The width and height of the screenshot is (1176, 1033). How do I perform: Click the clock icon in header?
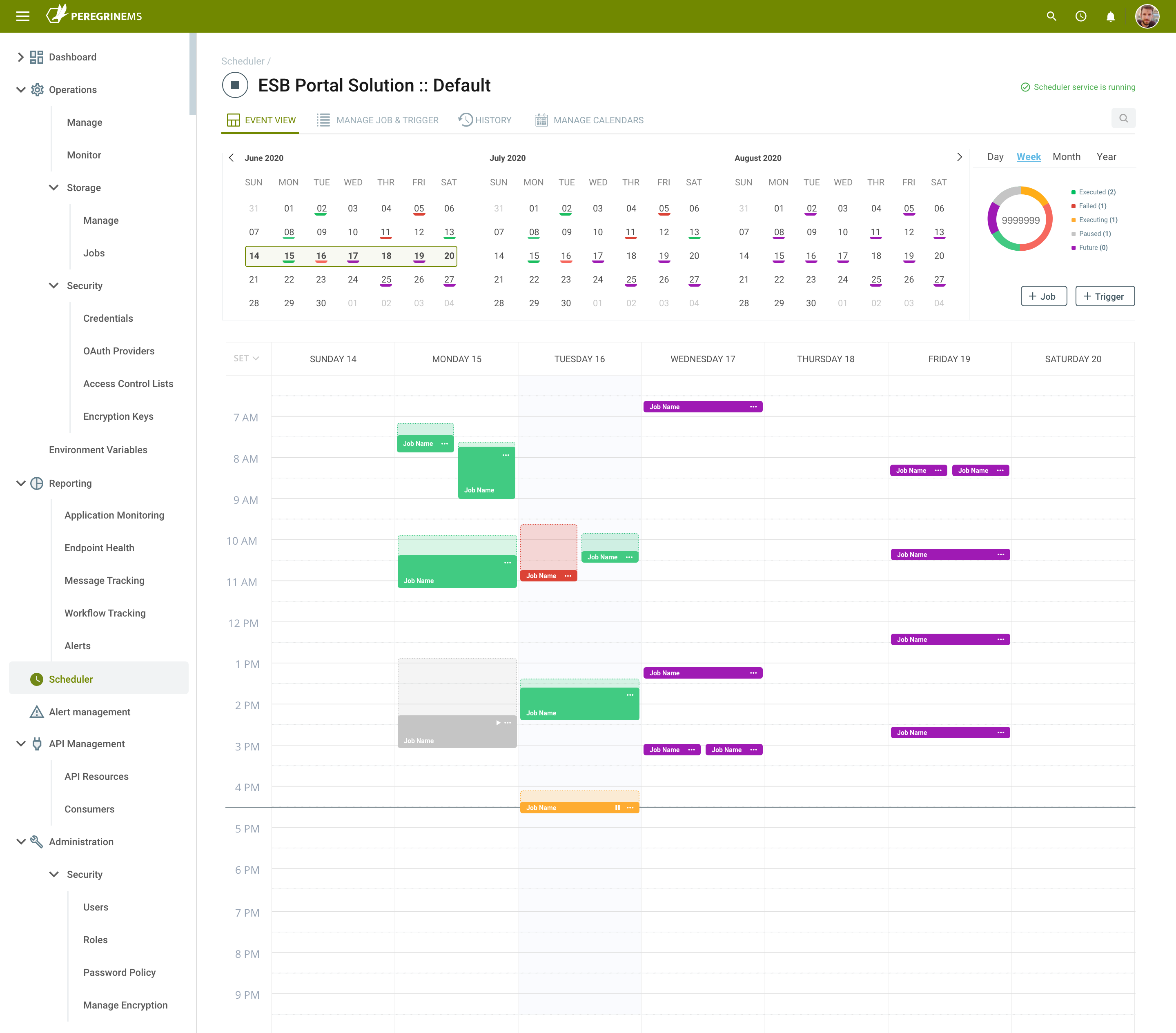point(1080,16)
